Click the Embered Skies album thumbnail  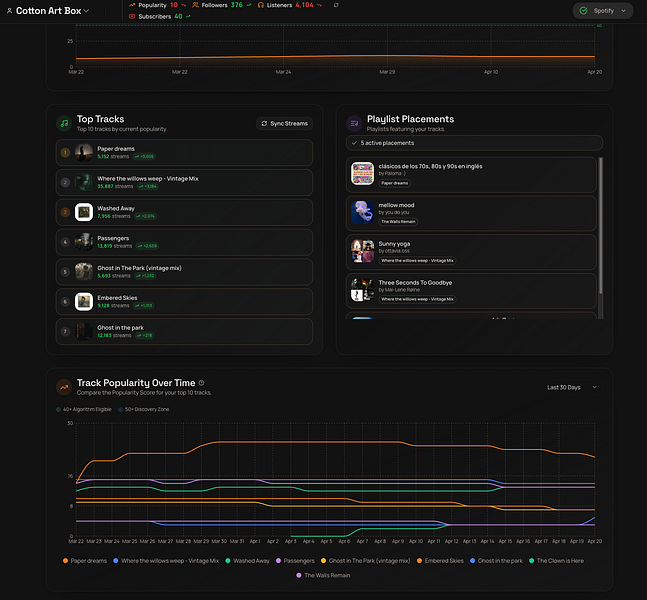(x=84, y=301)
